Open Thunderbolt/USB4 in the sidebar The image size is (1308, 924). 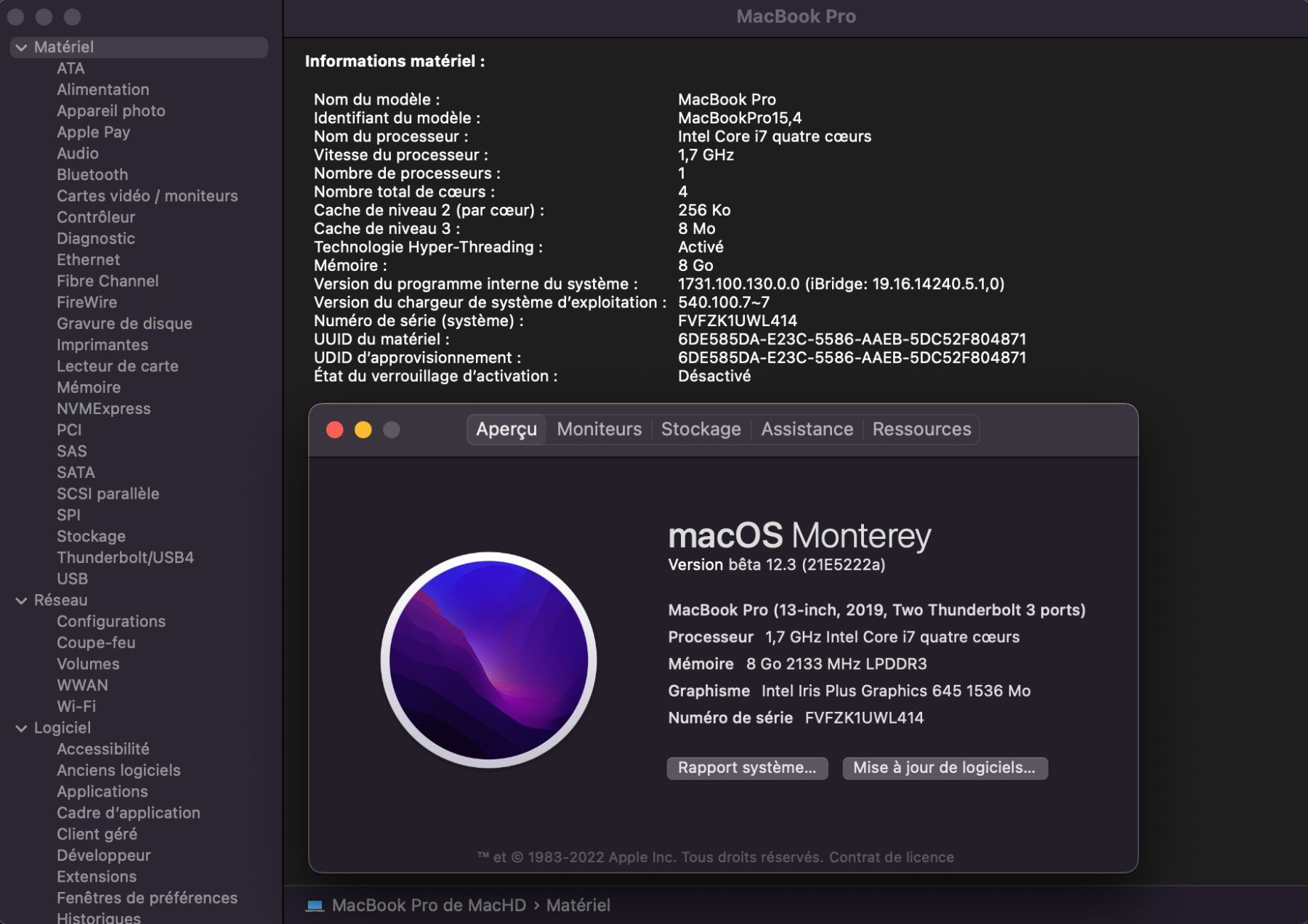click(x=126, y=557)
